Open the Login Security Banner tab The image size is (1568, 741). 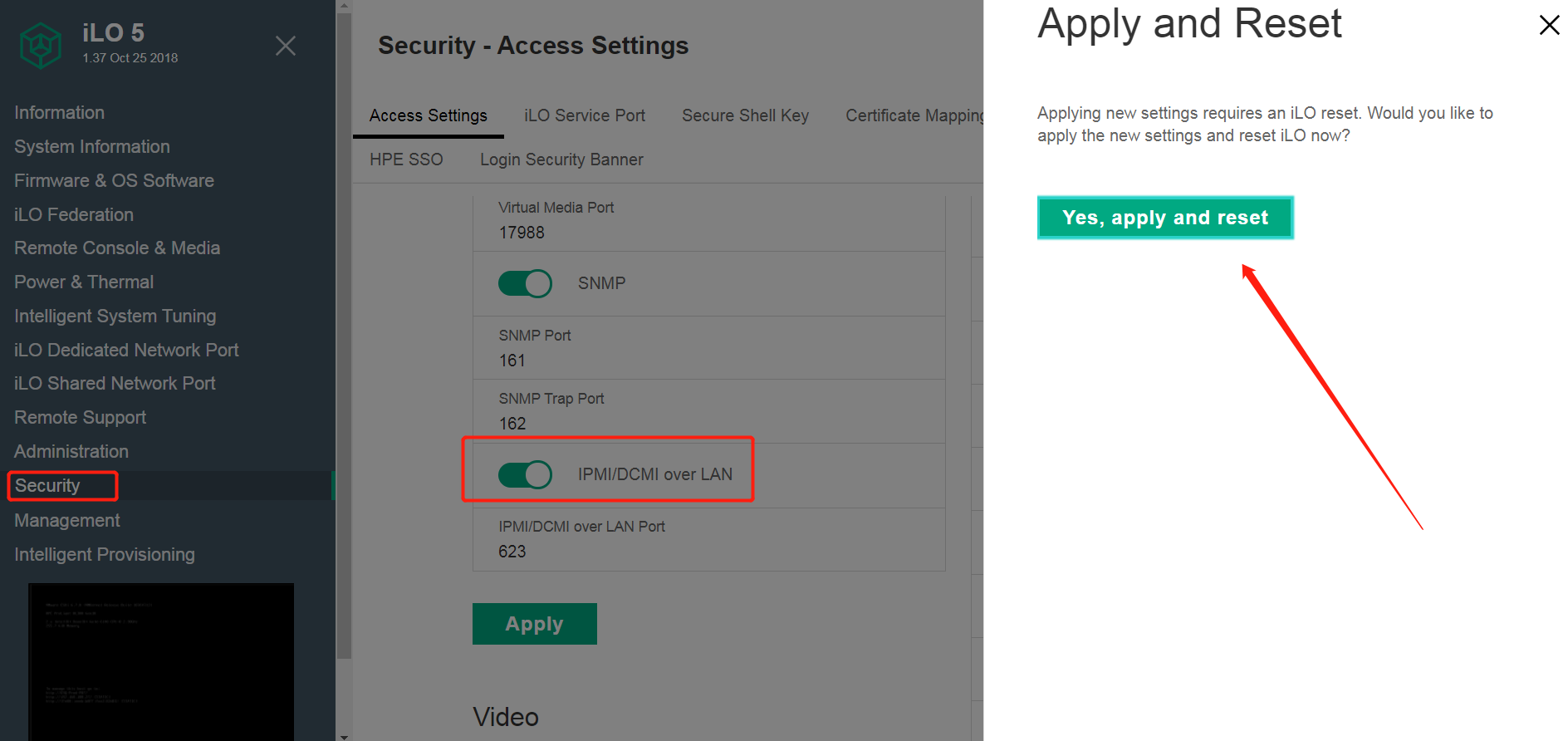click(561, 159)
